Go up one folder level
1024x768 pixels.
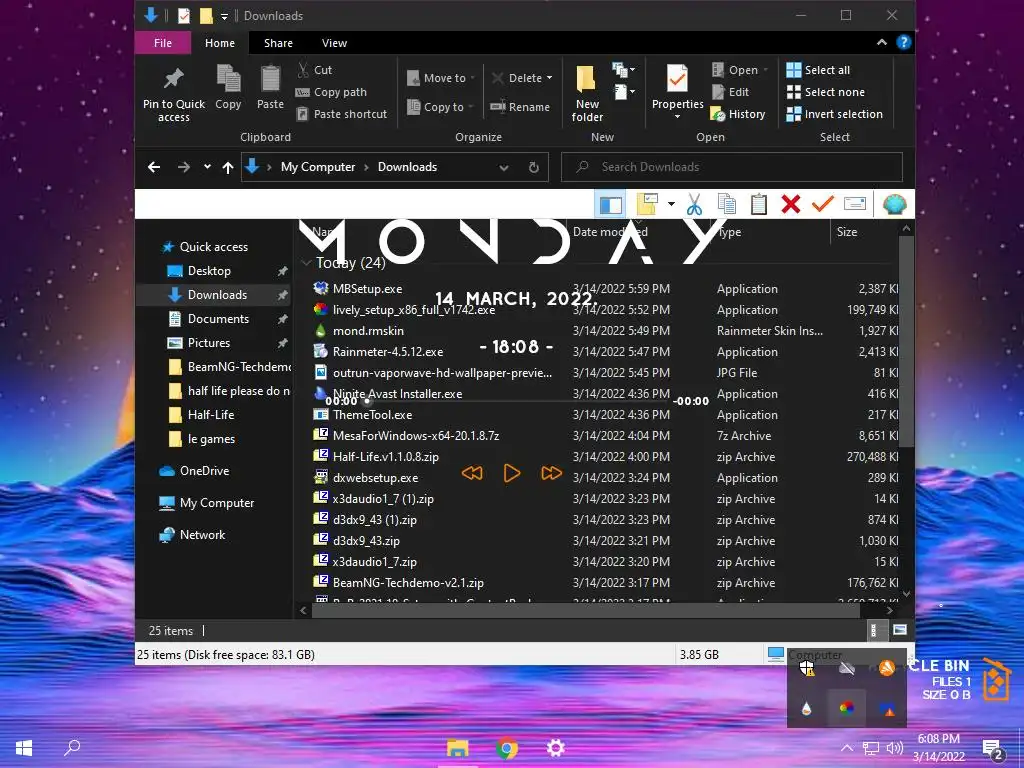tap(228, 167)
